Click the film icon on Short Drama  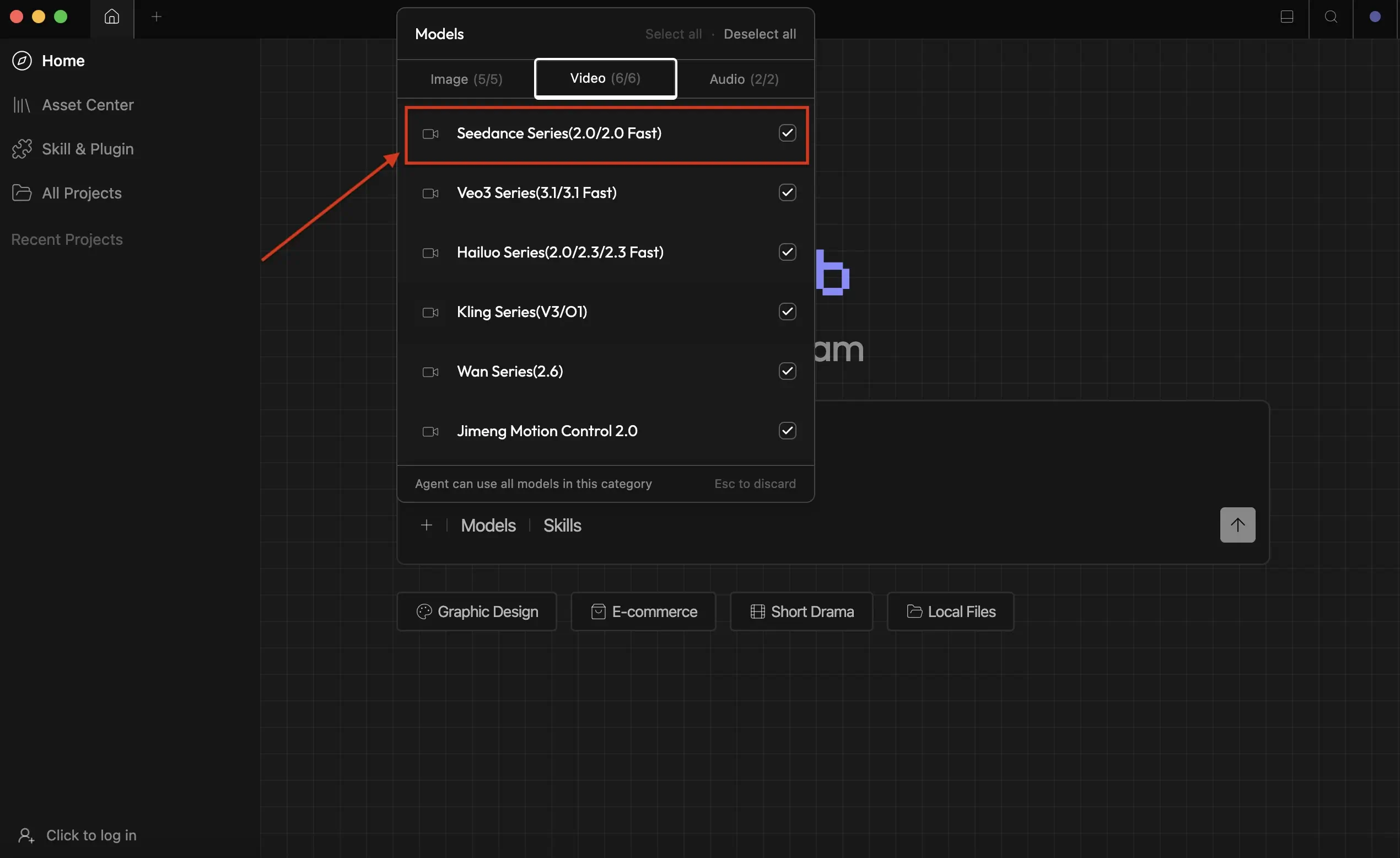(757, 611)
